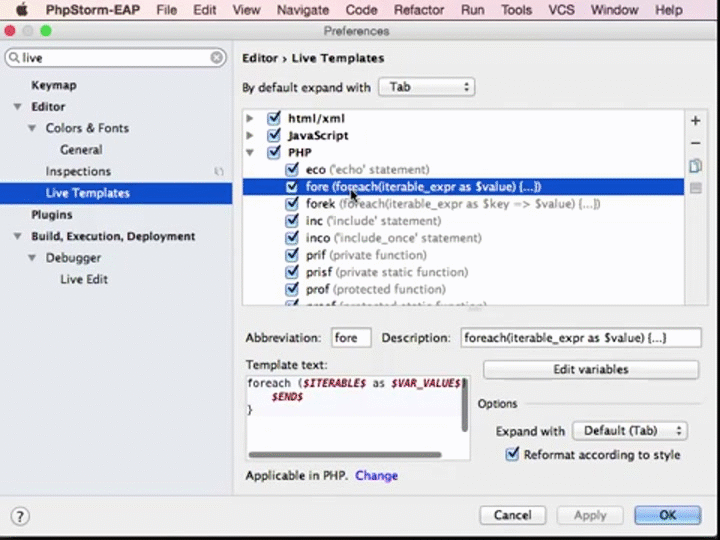Click the remove template minus icon
The width and height of the screenshot is (720, 540).
[x=695, y=143]
